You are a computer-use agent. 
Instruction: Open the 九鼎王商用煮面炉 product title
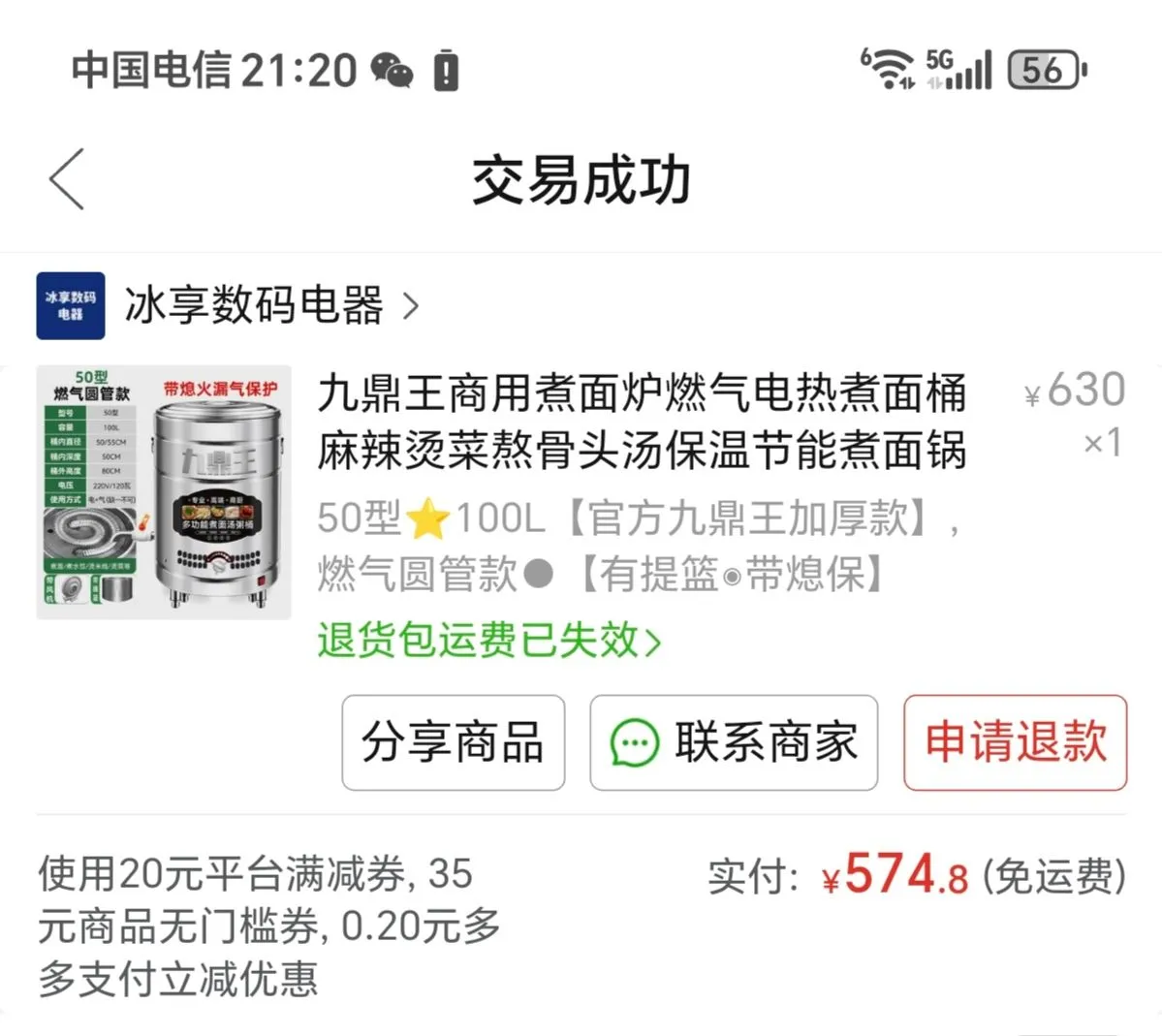642,421
